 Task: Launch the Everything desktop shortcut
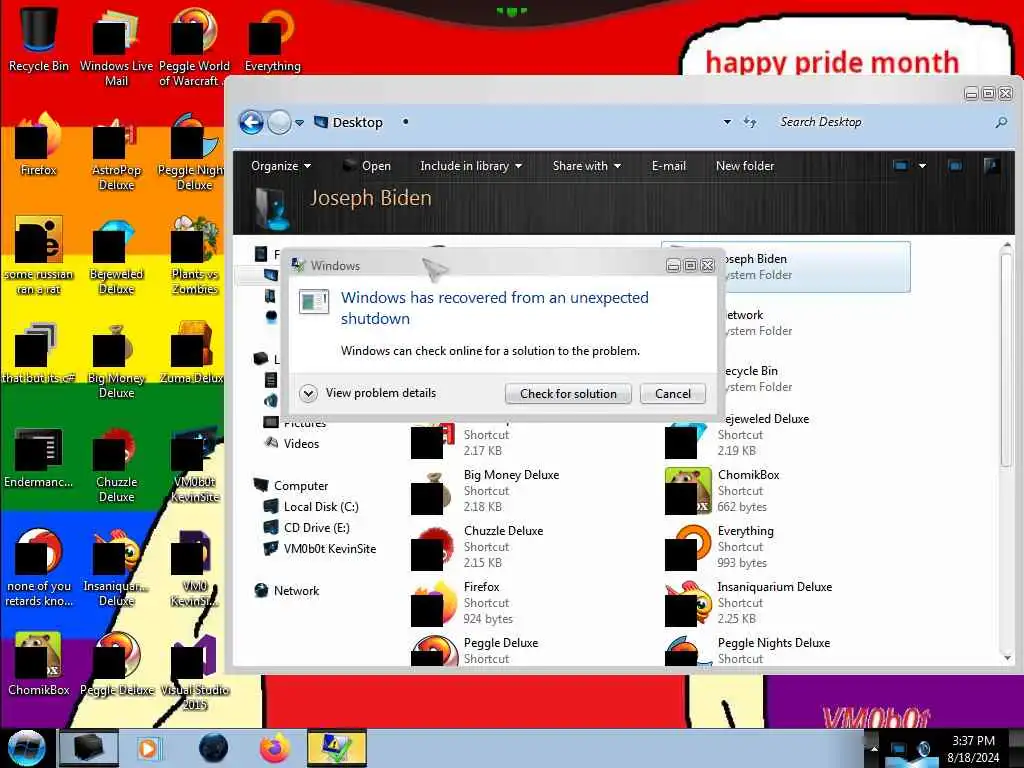coord(272,39)
